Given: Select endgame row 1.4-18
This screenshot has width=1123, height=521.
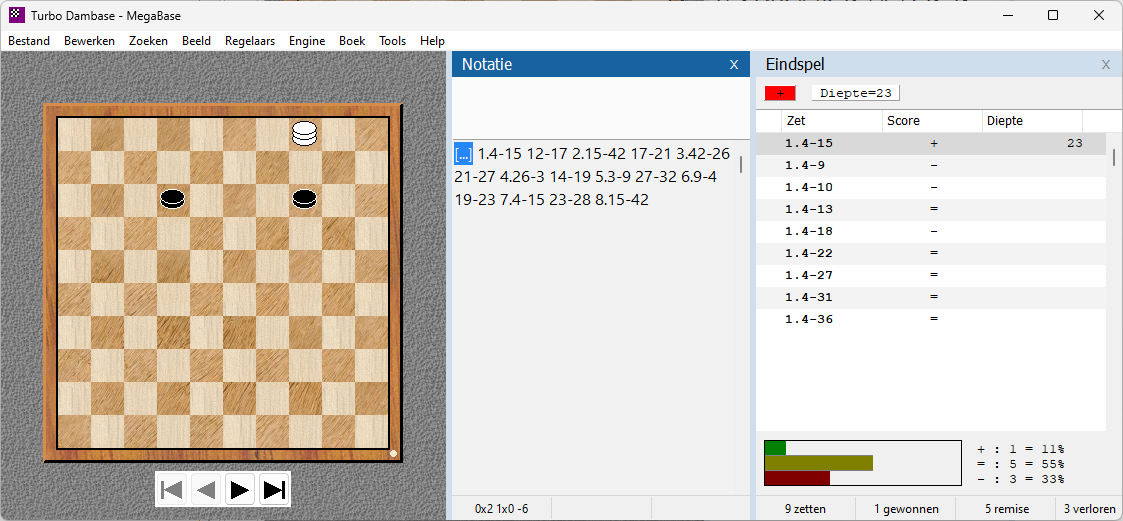Looking at the screenshot, I should click(931, 231).
